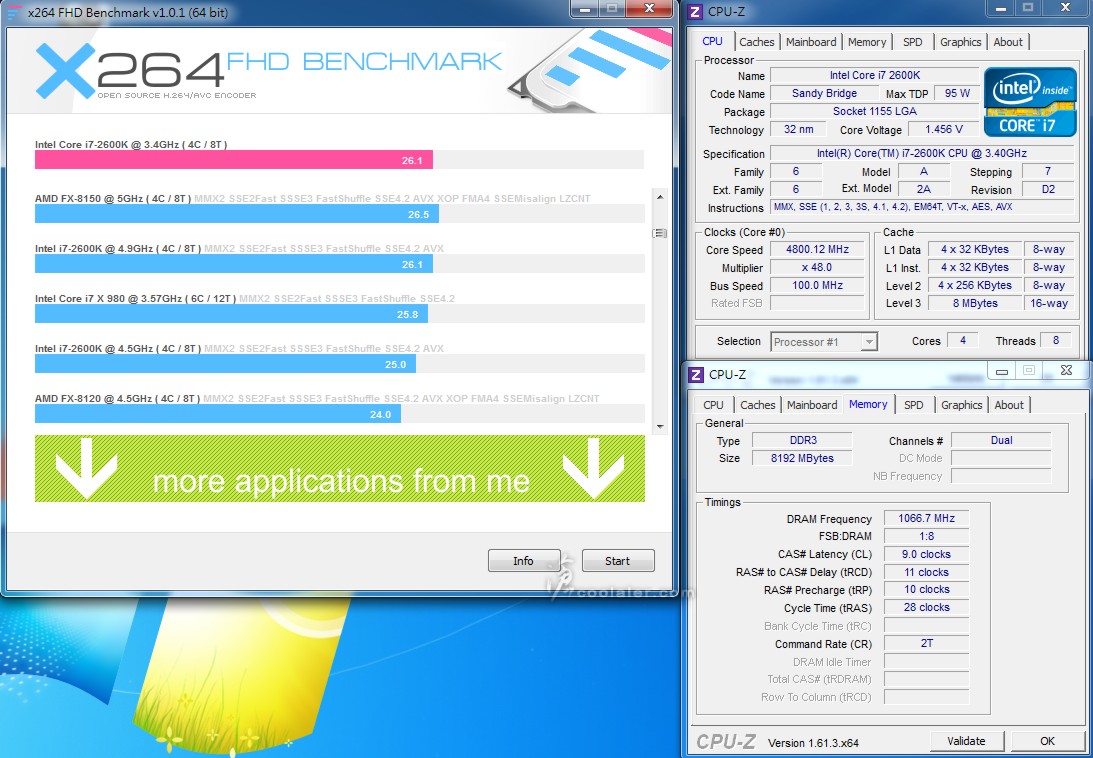Image resolution: width=1093 pixels, height=758 pixels.
Task: Click the 'Intel Core i7-2600K @ 3.4GHz' result label
Action: (x=131, y=144)
